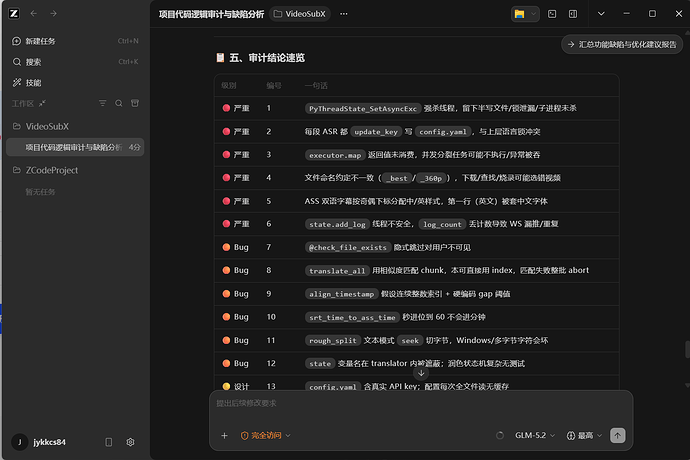690x460 pixels.
Task: Click the 汇总功能缺陷与优化建议报告 suggestion button
Action: pyautogui.click(x=622, y=44)
